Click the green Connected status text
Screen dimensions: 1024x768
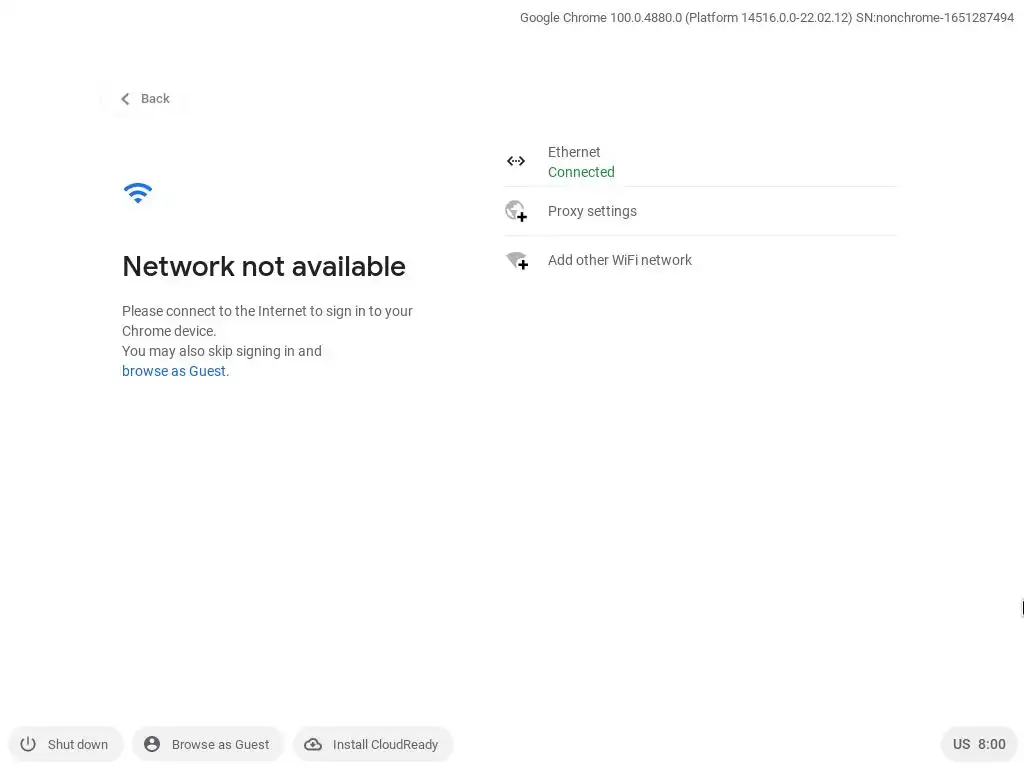pos(581,172)
